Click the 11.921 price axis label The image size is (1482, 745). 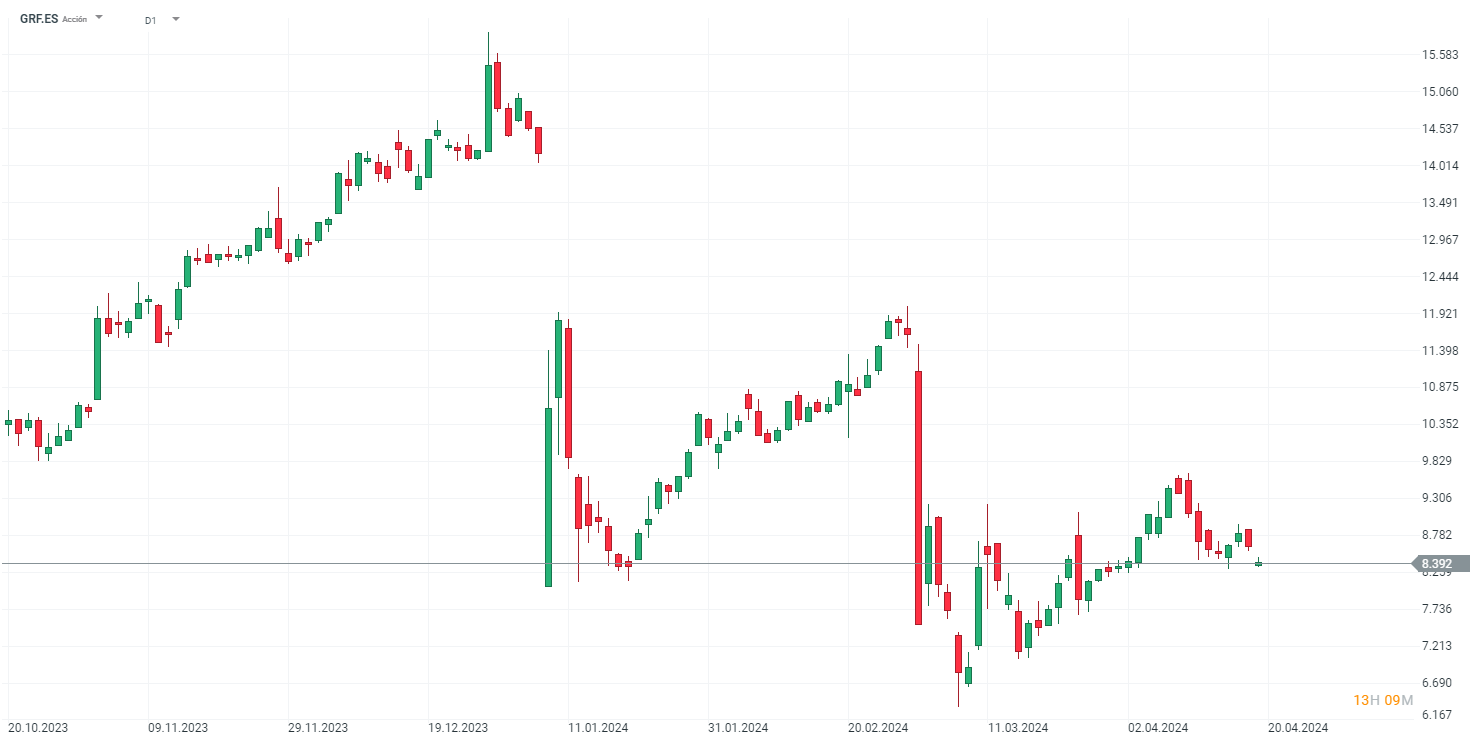pyautogui.click(x=1439, y=314)
